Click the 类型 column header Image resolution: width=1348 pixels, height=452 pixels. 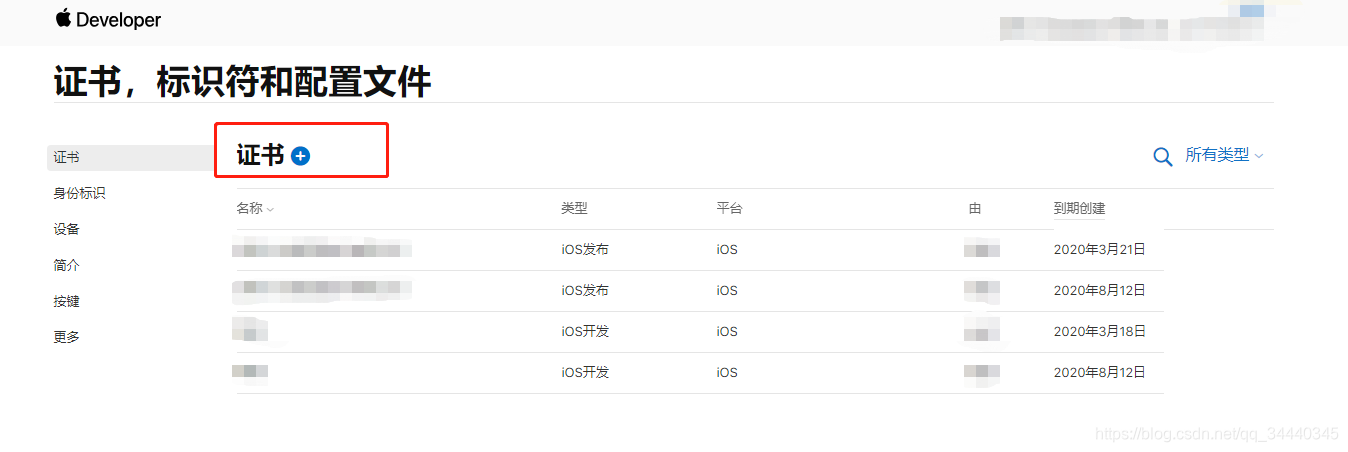coord(574,208)
